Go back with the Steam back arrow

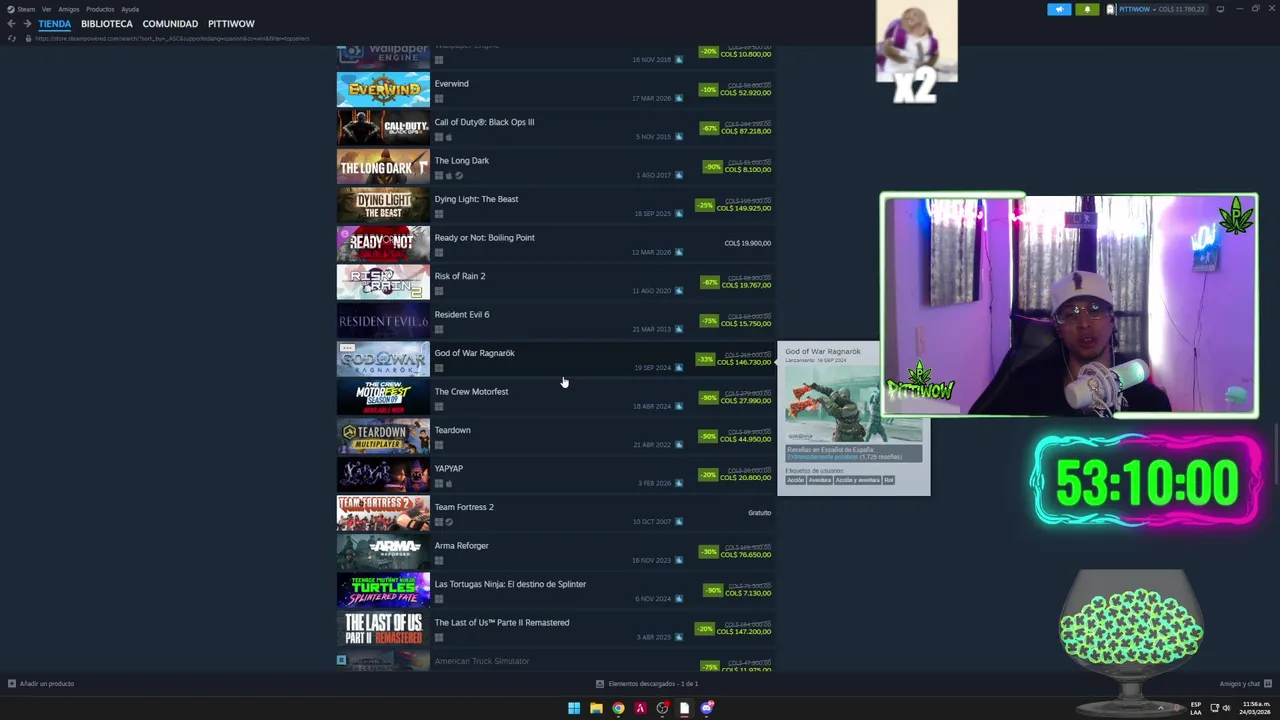point(11,24)
